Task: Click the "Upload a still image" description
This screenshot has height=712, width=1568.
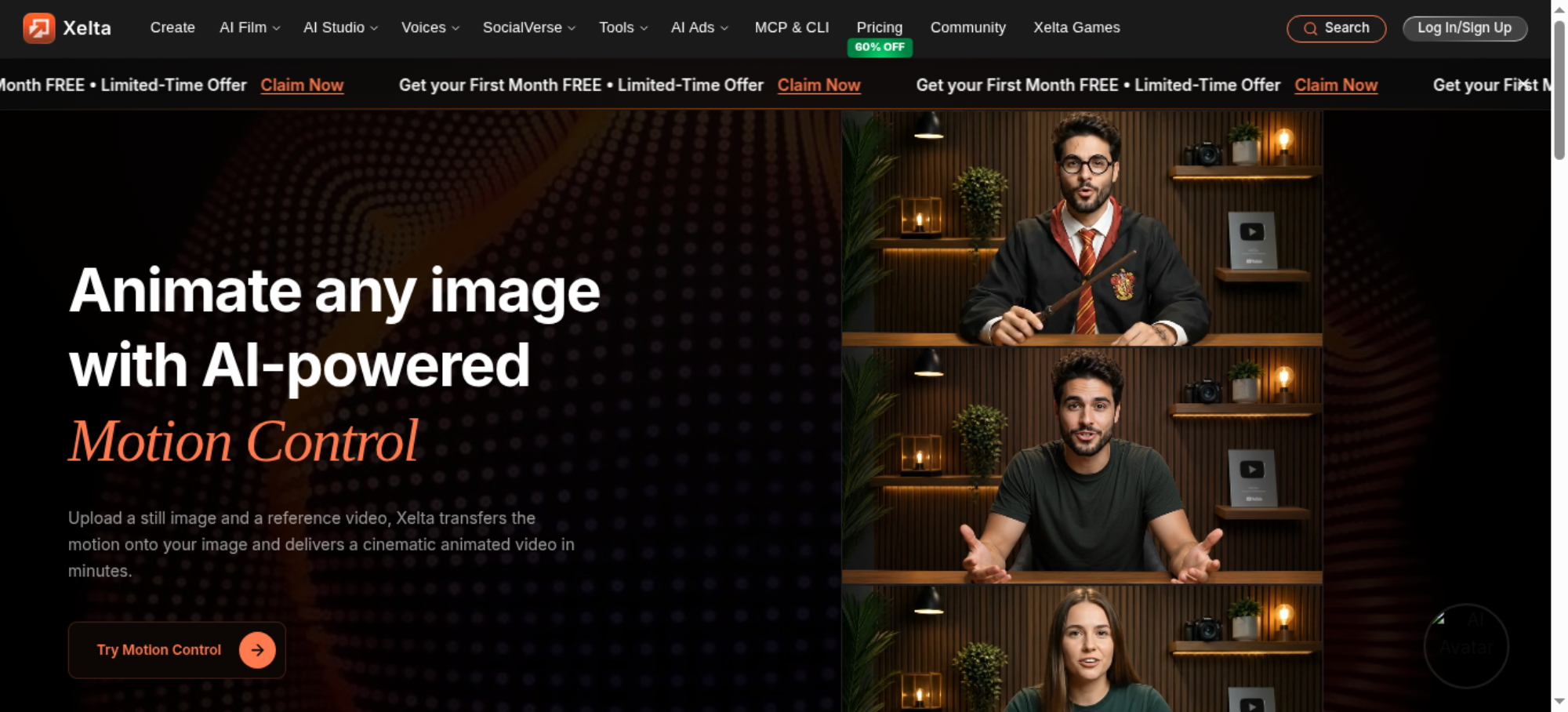Action: pyautogui.click(x=321, y=544)
